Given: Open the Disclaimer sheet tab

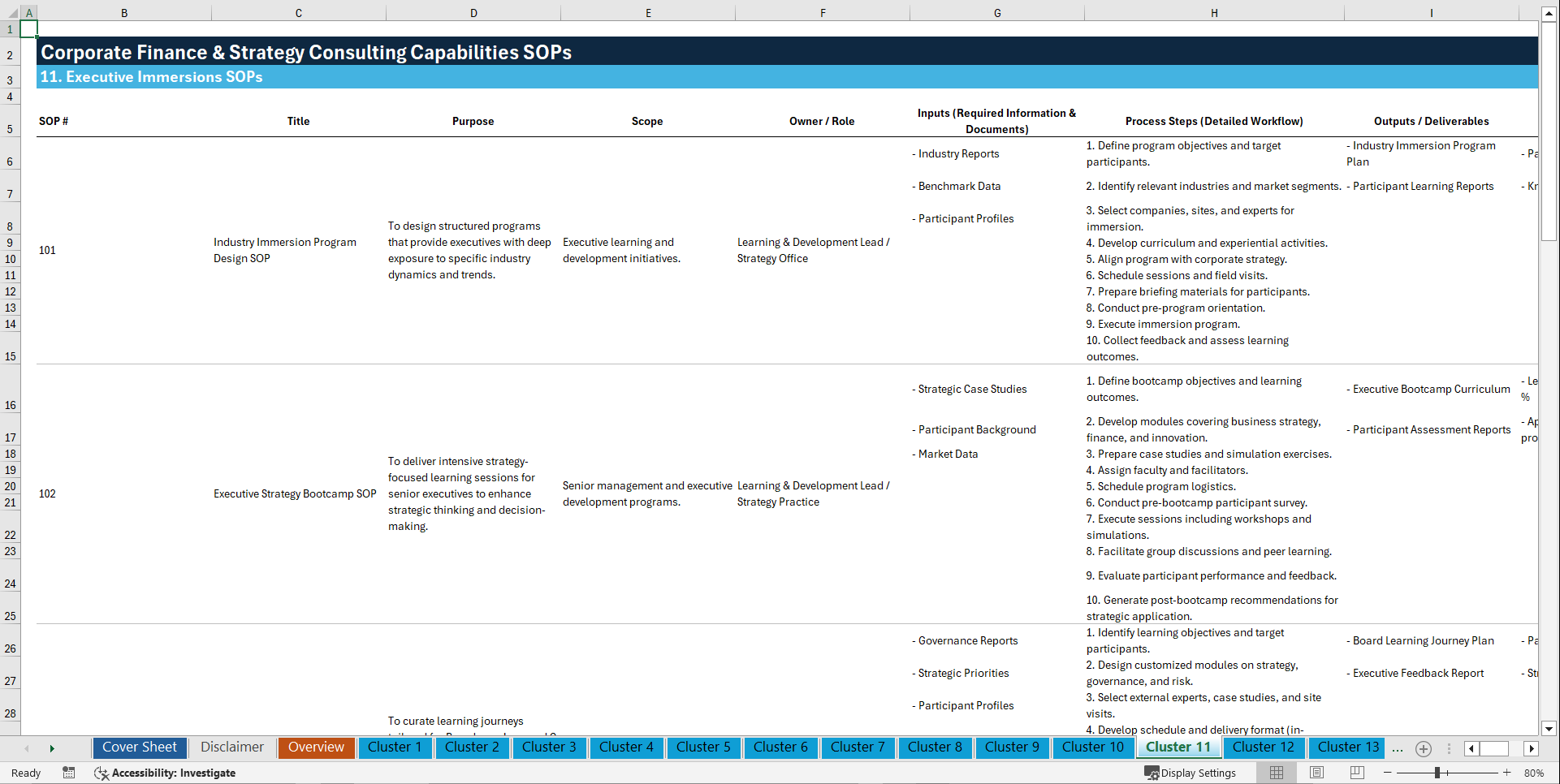Looking at the screenshot, I should point(231,747).
